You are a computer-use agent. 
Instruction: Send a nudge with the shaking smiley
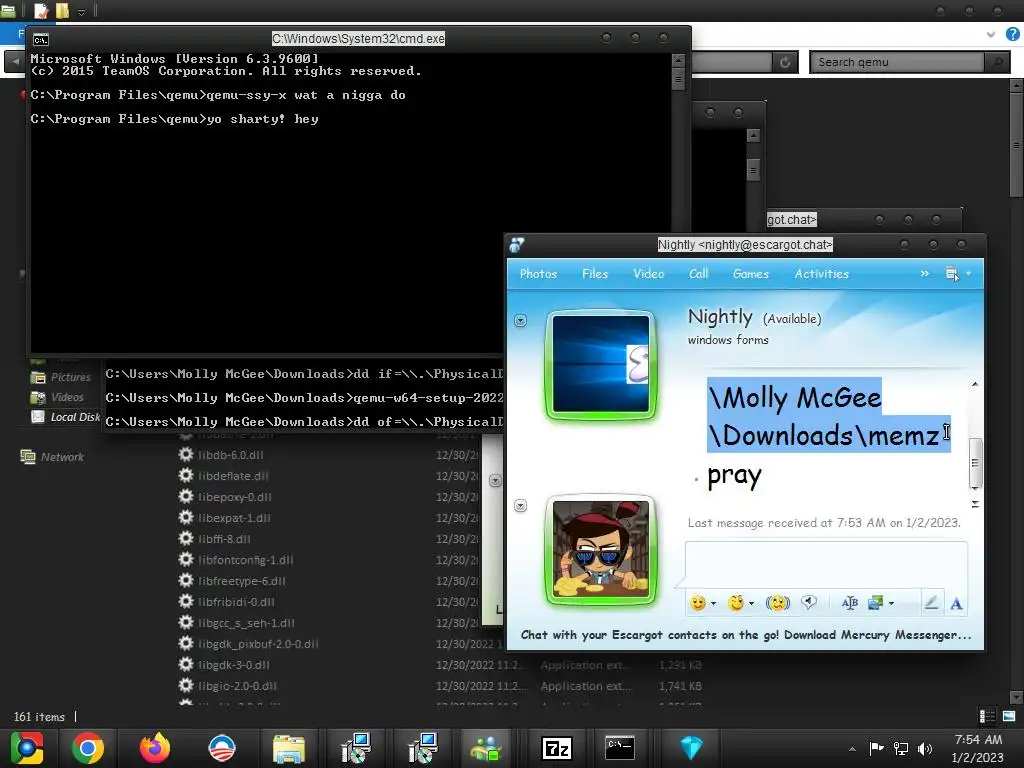pos(777,603)
